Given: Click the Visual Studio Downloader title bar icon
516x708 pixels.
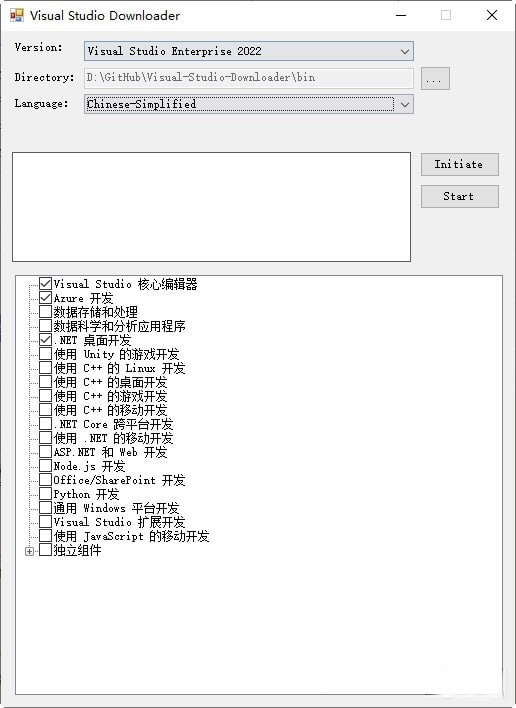Looking at the screenshot, I should point(17,15).
